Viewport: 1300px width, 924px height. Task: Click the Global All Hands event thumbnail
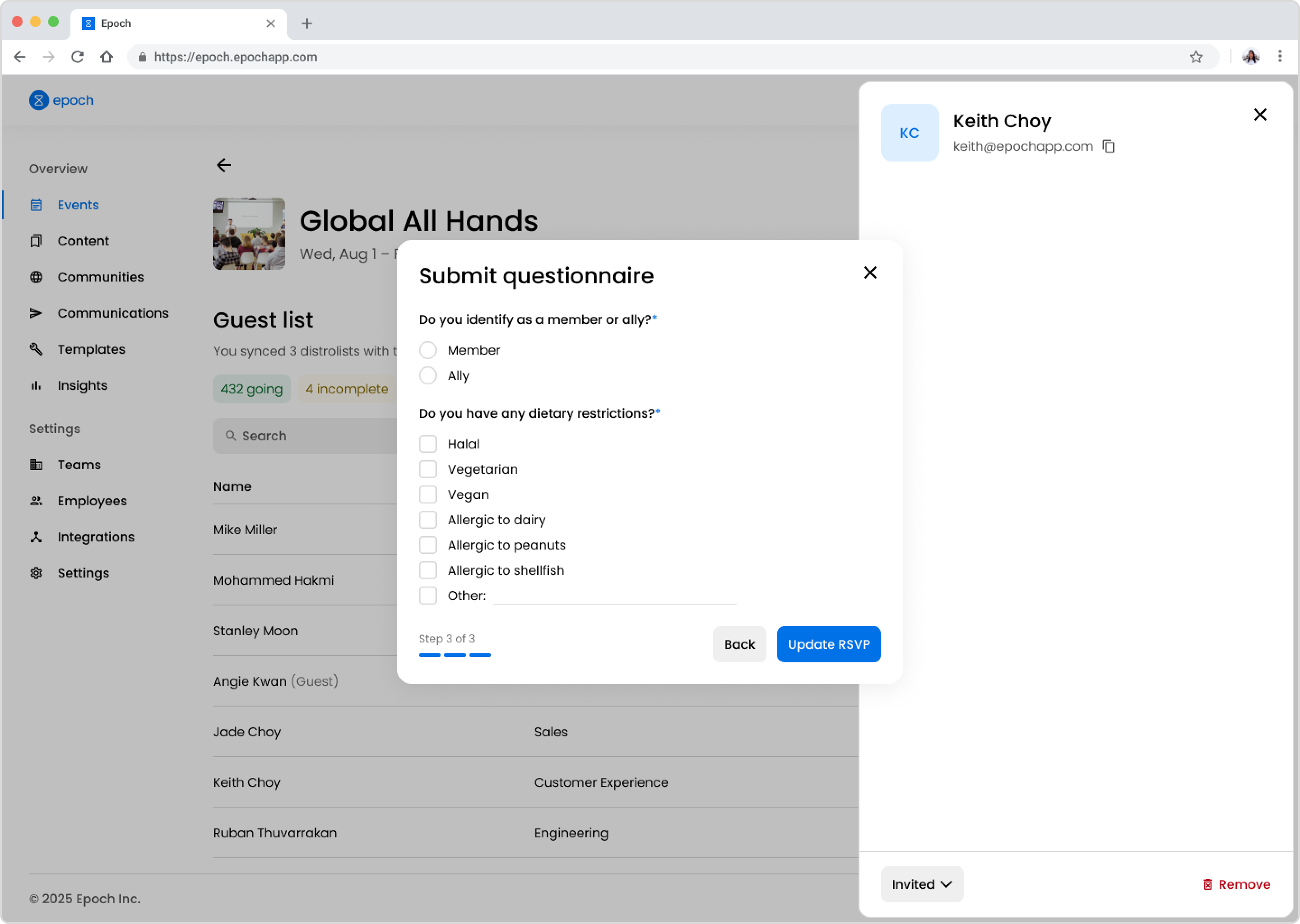coord(249,233)
